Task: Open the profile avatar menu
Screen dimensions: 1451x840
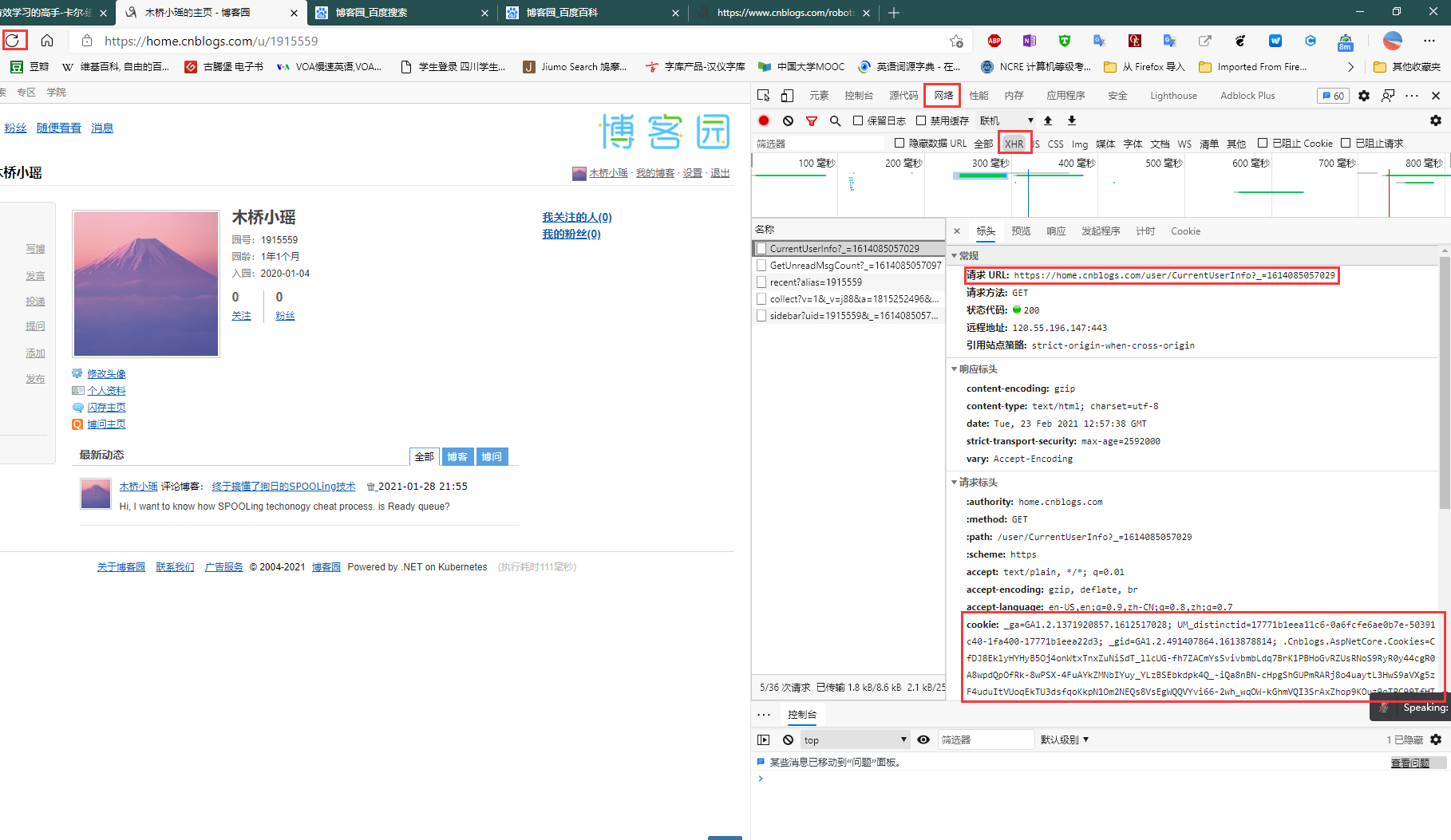Action: [x=1393, y=41]
